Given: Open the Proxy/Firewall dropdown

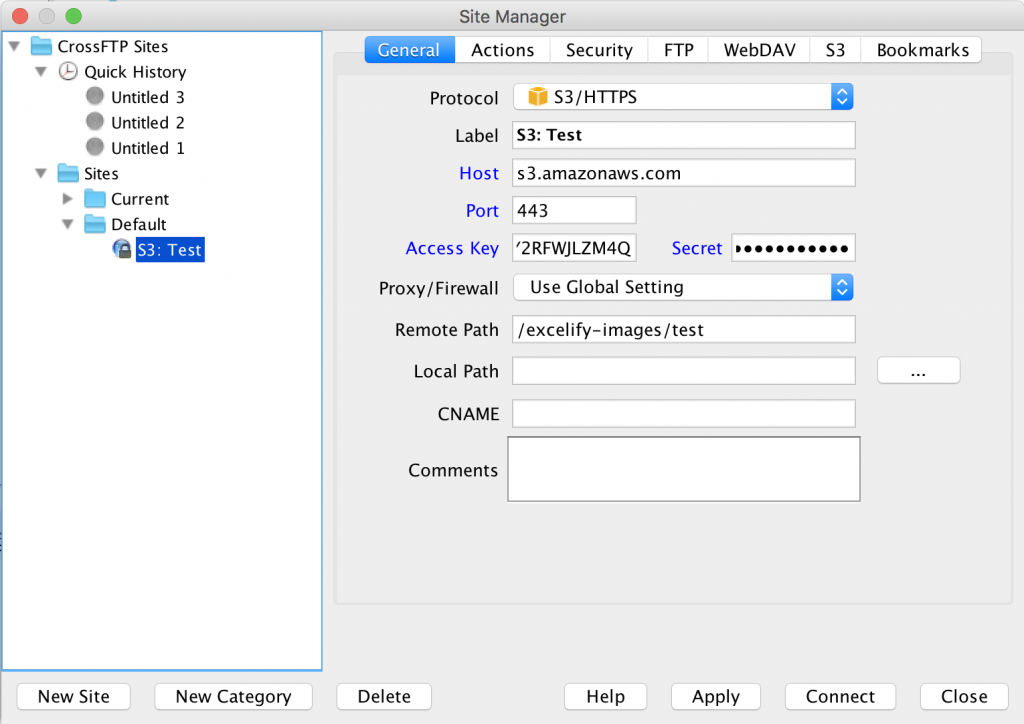Looking at the screenshot, I should click(x=841, y=287).
